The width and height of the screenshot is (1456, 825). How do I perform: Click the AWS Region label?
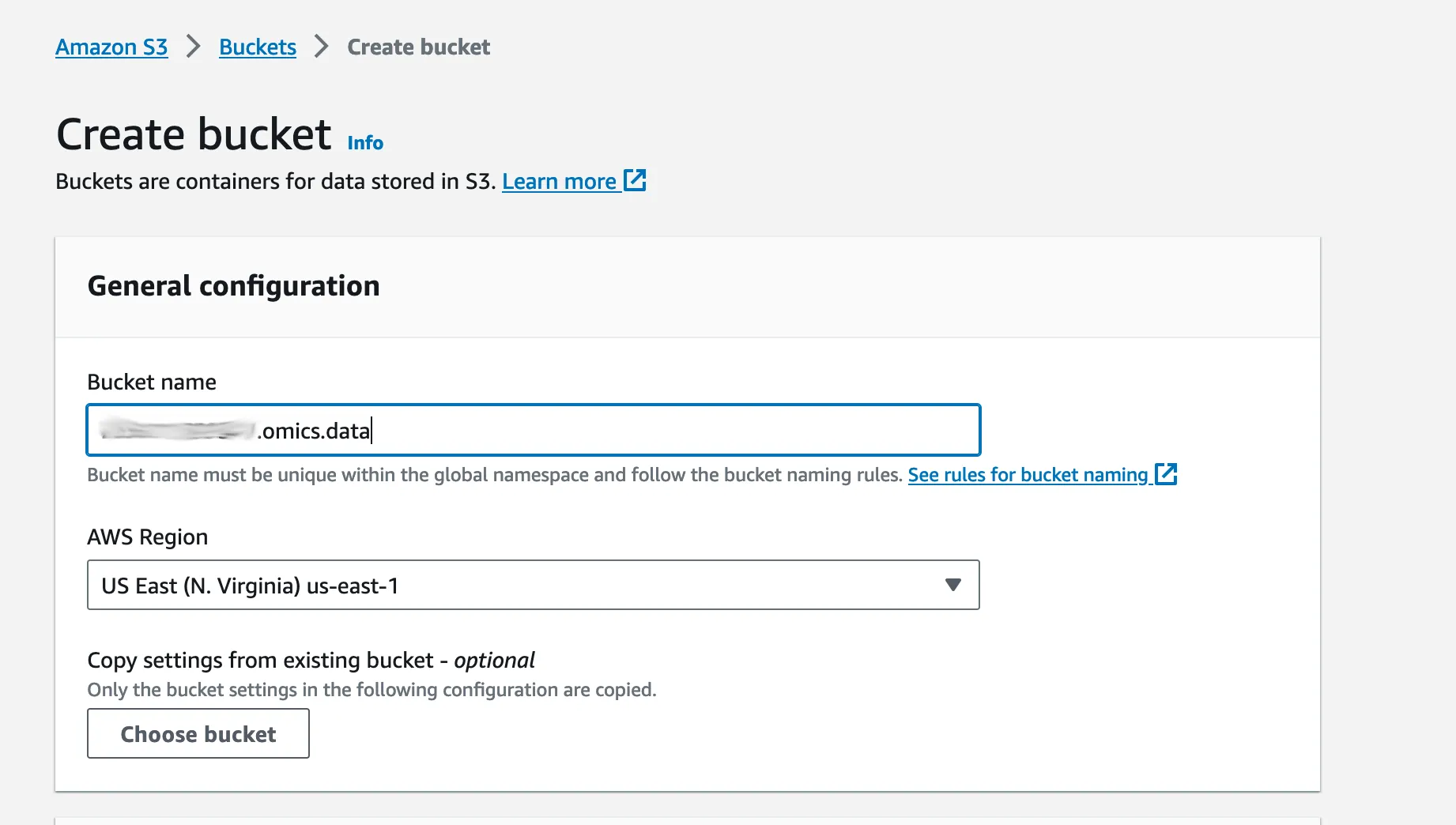tap(148, 537)
